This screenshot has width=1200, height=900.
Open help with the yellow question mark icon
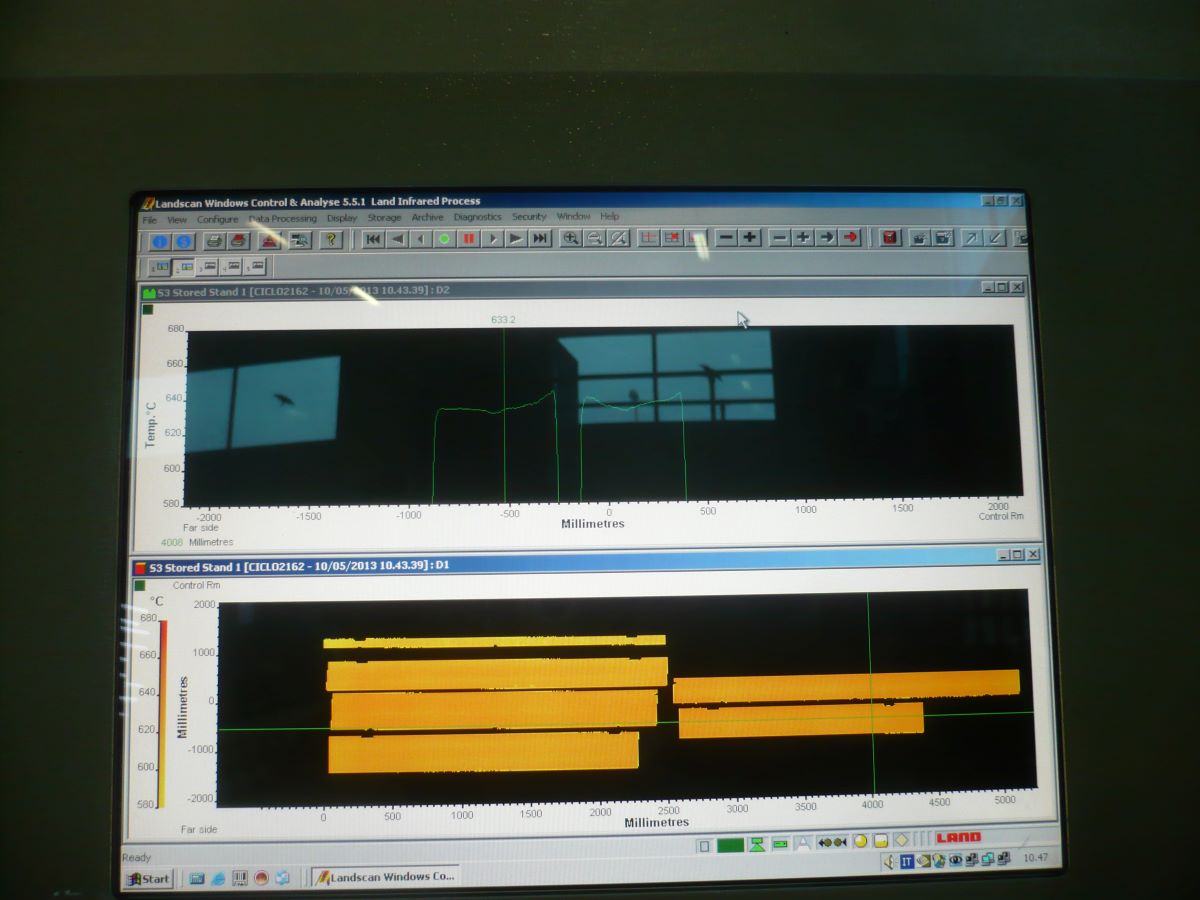[x=332, y=240]
